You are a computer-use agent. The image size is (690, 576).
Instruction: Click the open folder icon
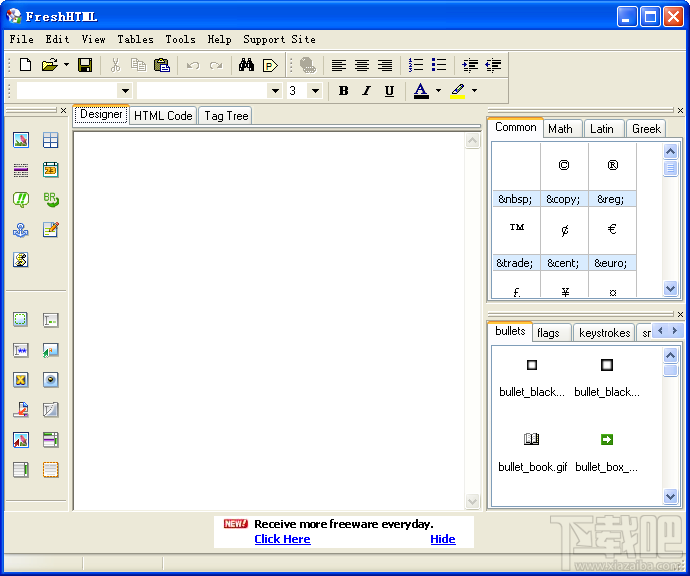[x=50, y=65]
